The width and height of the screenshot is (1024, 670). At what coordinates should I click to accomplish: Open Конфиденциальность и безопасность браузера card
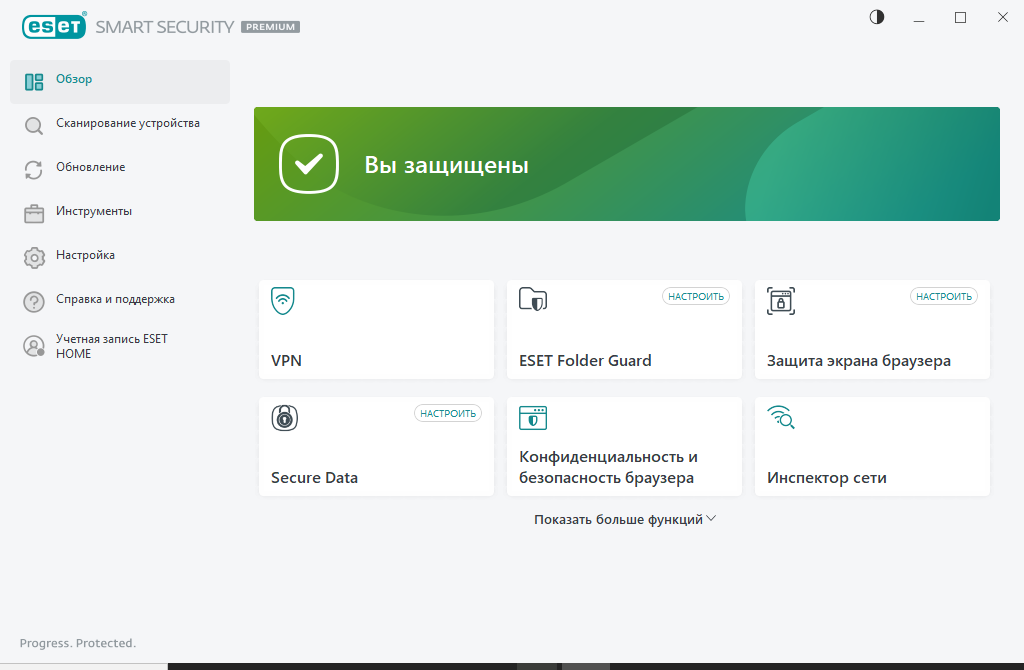click(x=624, y=446)
